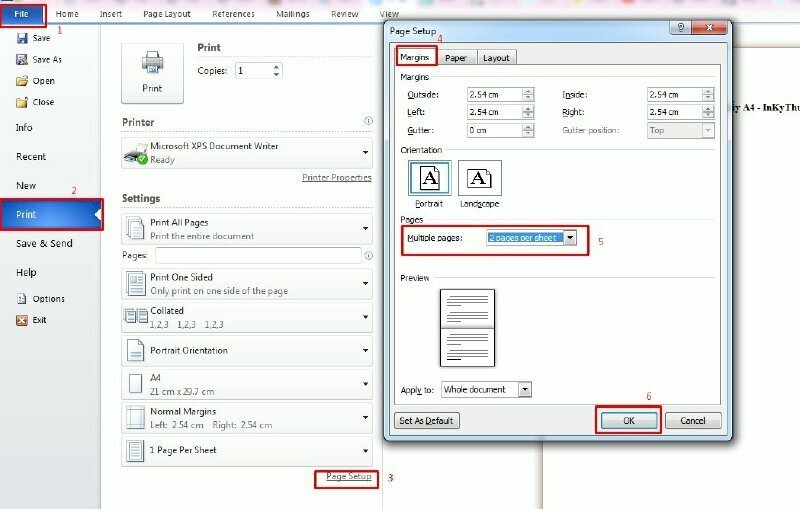Screen dimensions: 800x509
Task: Select the Landscape orientation icon
Action: [480, 178]
